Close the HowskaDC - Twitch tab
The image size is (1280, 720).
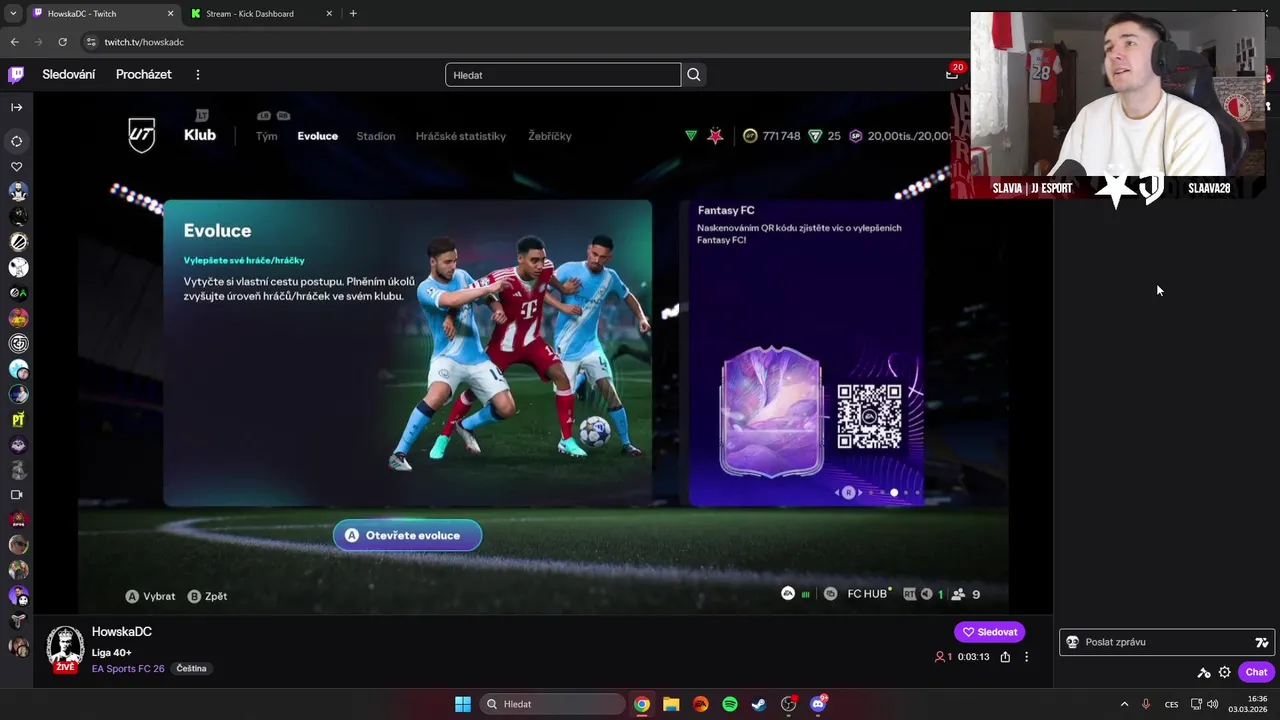tap(170, 14)
